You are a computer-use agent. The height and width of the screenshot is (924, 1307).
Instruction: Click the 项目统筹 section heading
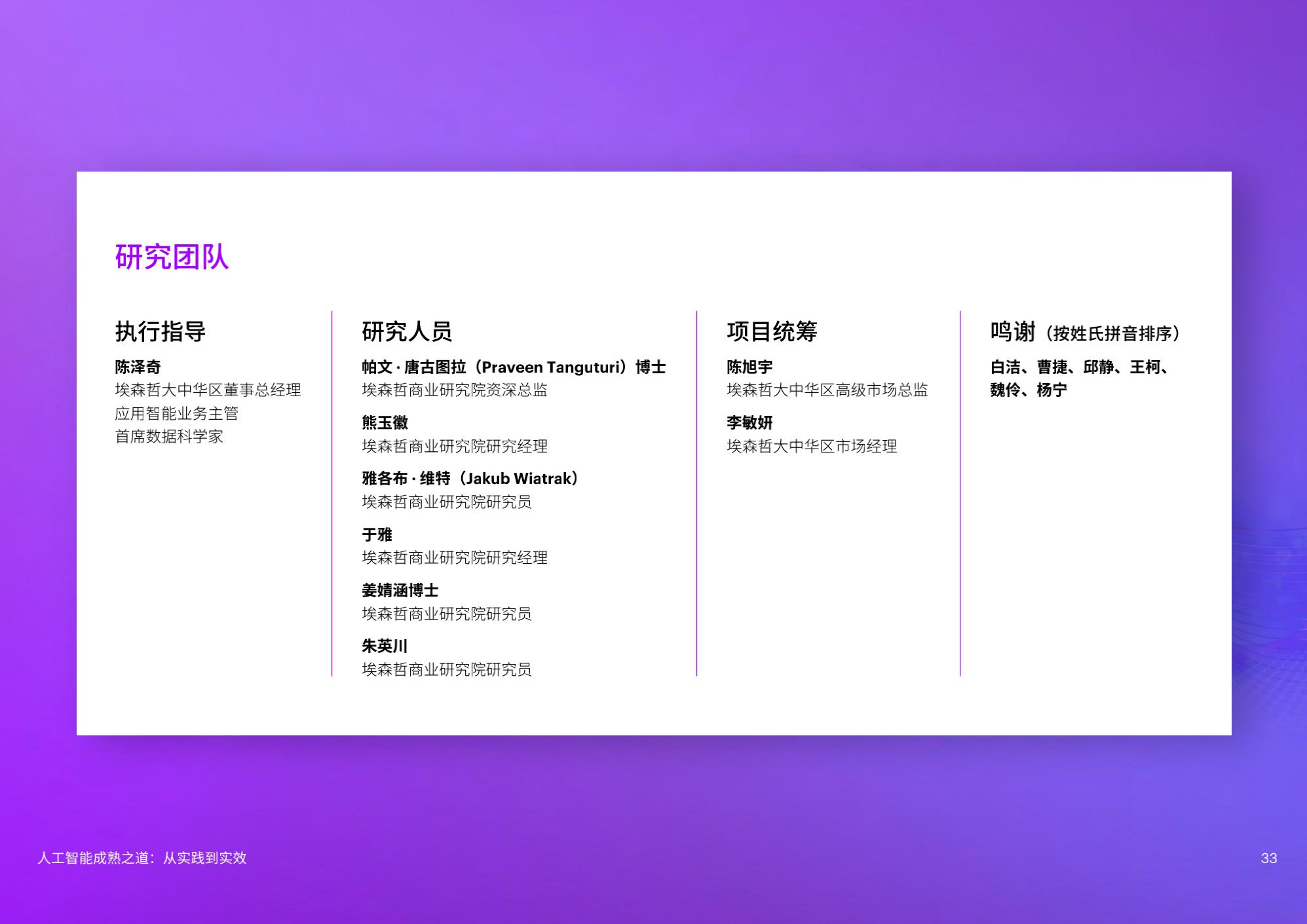pyautogui.click(x=772, y=331)
